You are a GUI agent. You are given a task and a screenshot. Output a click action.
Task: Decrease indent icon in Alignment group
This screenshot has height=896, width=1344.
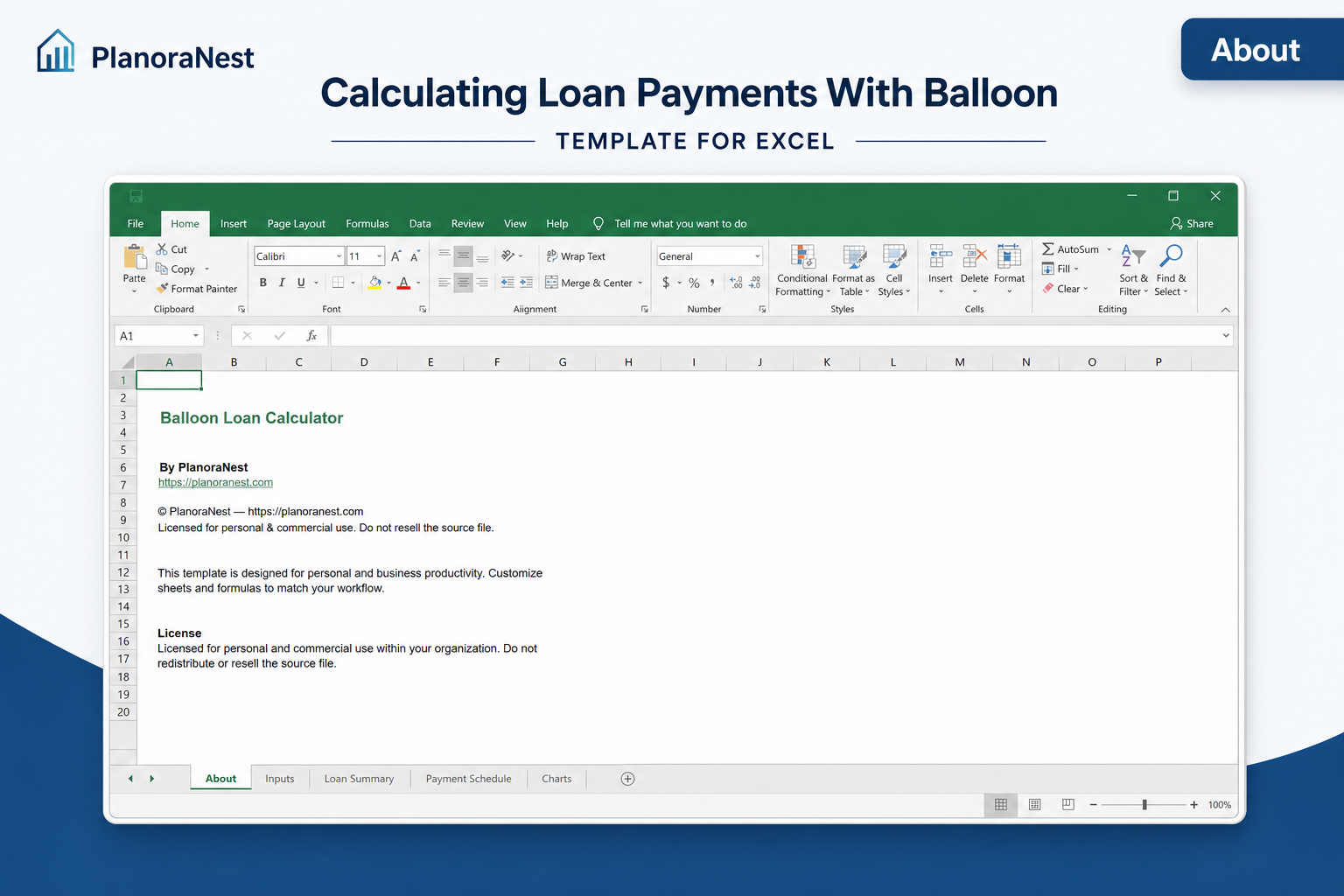coord(507,283)
